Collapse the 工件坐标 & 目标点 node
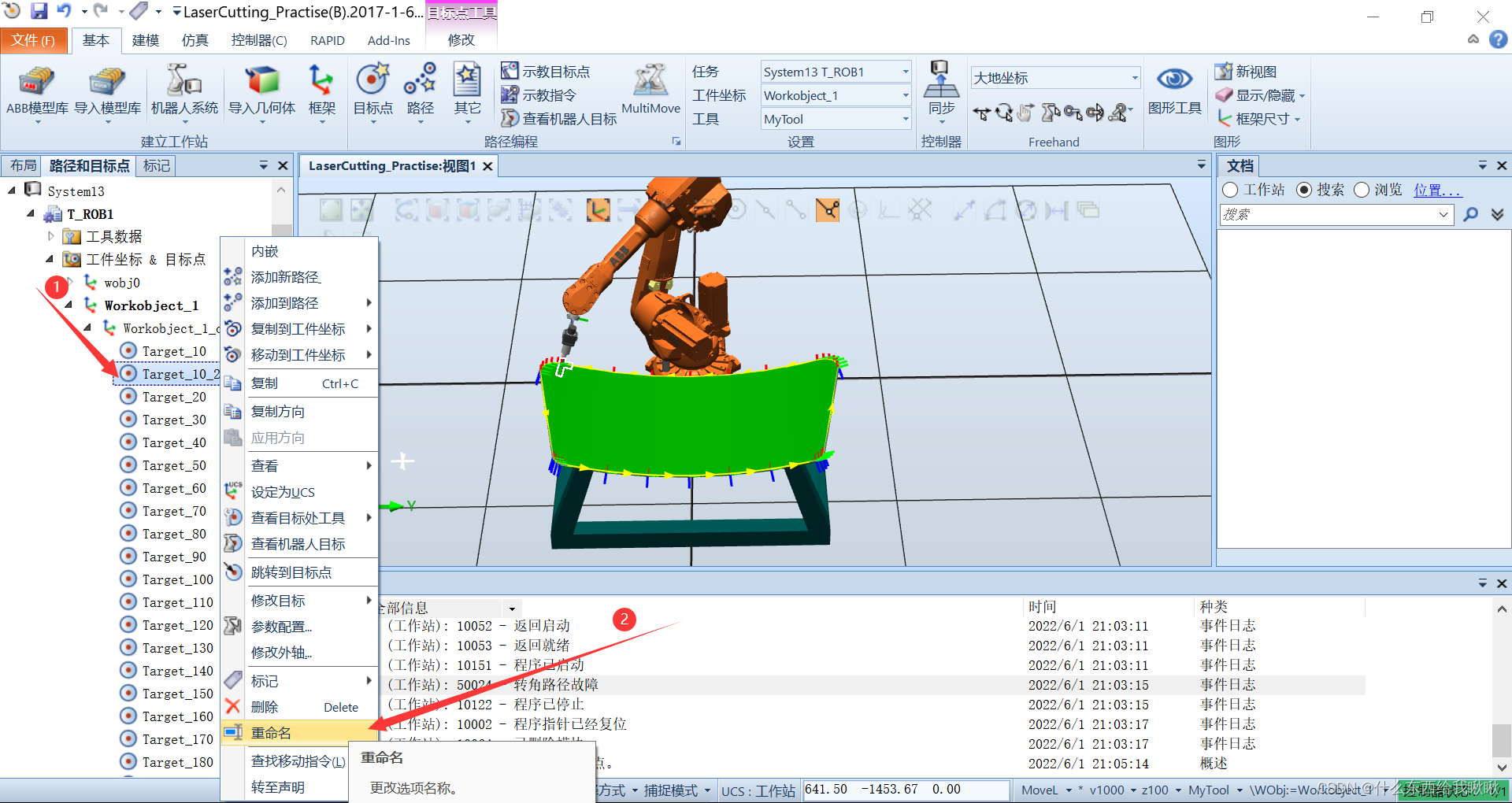This screenshot has height=803, width=1512. click(50, 259)
